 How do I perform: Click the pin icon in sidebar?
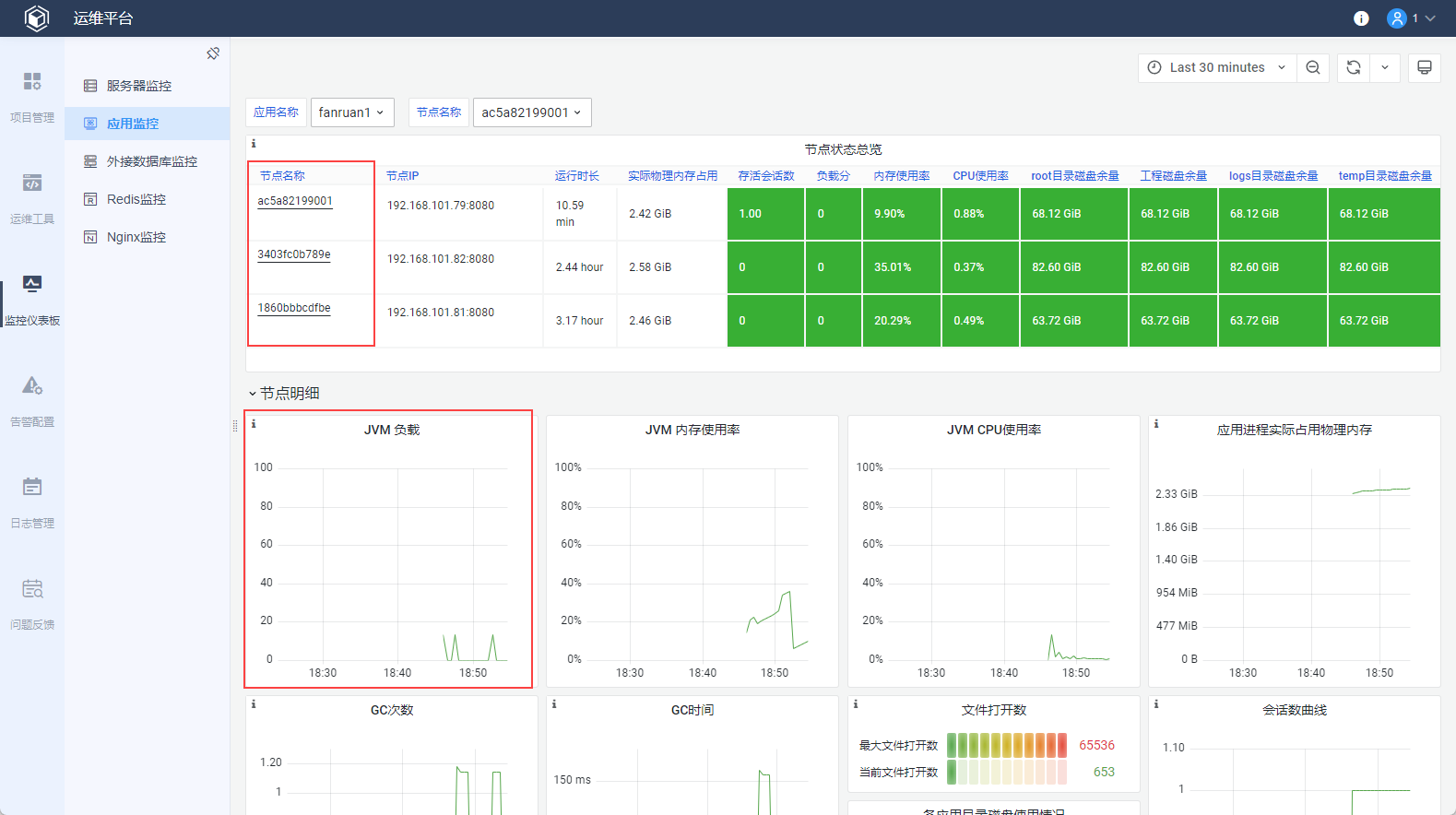[x=213, y=53]
